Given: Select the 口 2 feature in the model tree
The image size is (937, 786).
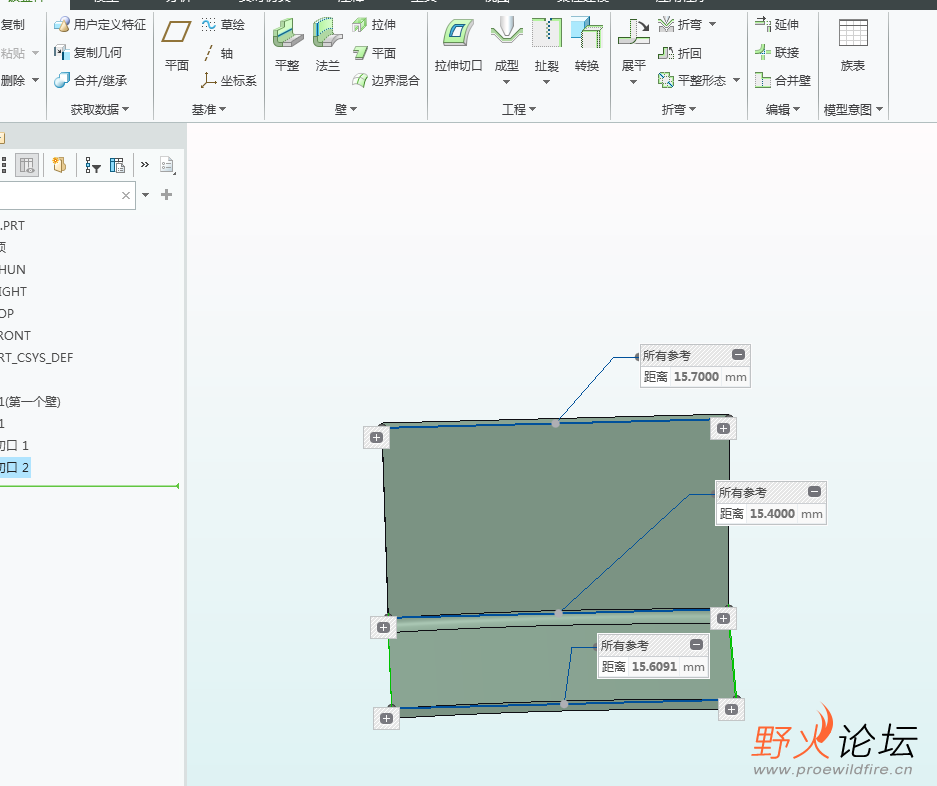Looking at the screenshot, I should tap(14, 467).
